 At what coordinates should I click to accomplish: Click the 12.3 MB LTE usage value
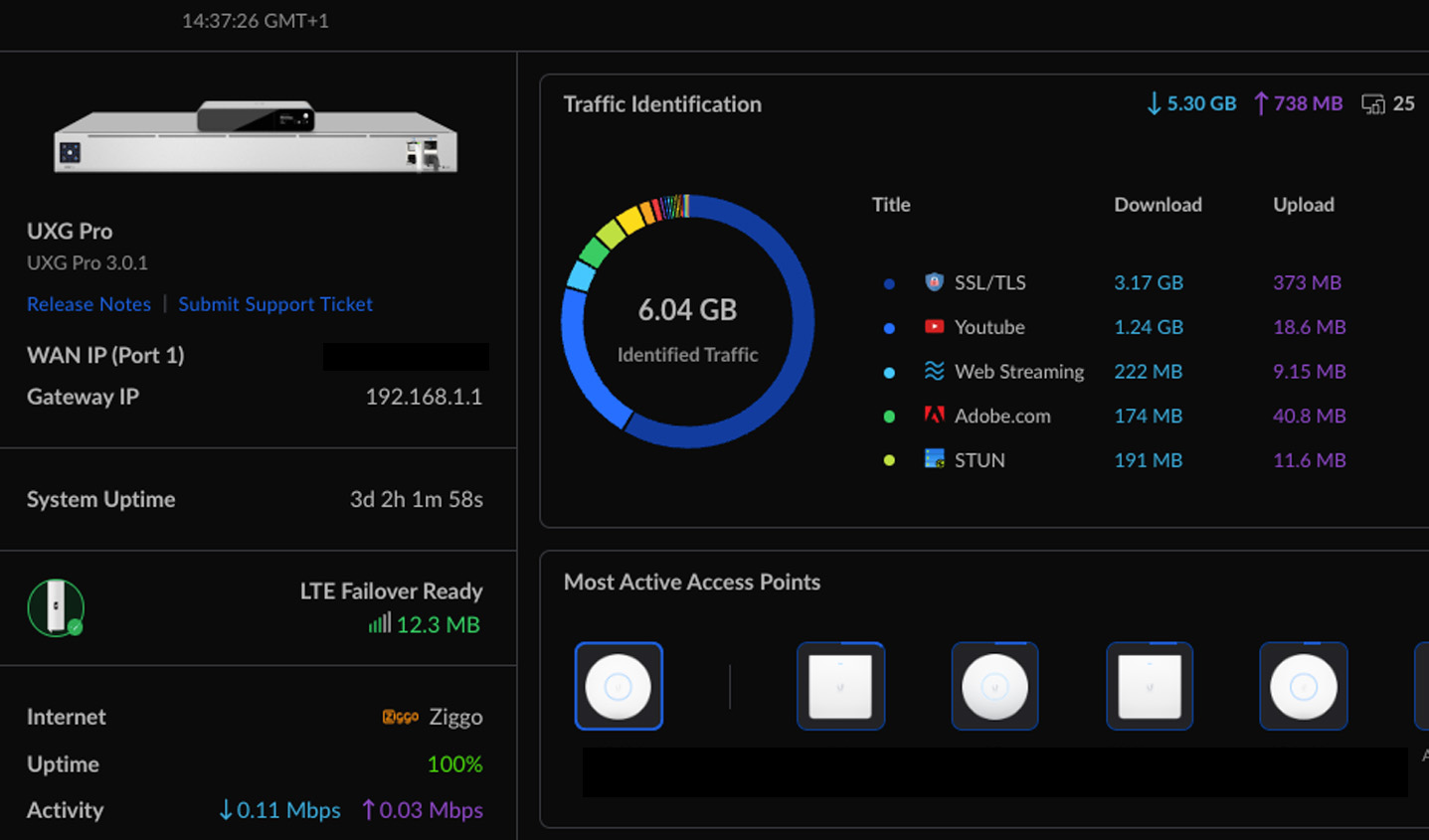[438, 624]
